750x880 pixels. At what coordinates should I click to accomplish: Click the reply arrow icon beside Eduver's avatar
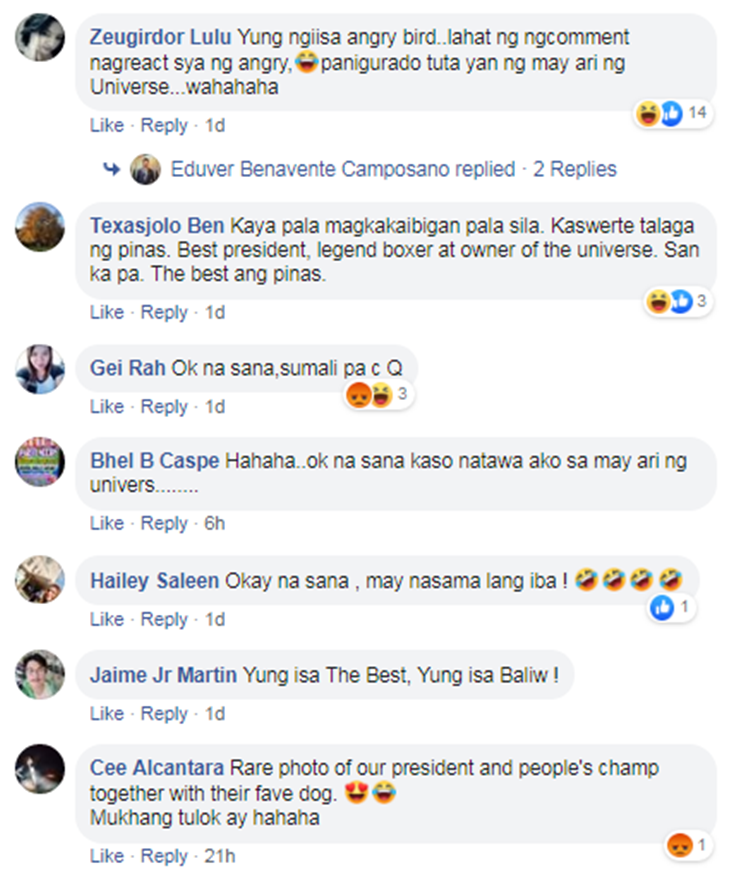pos(112,168)
